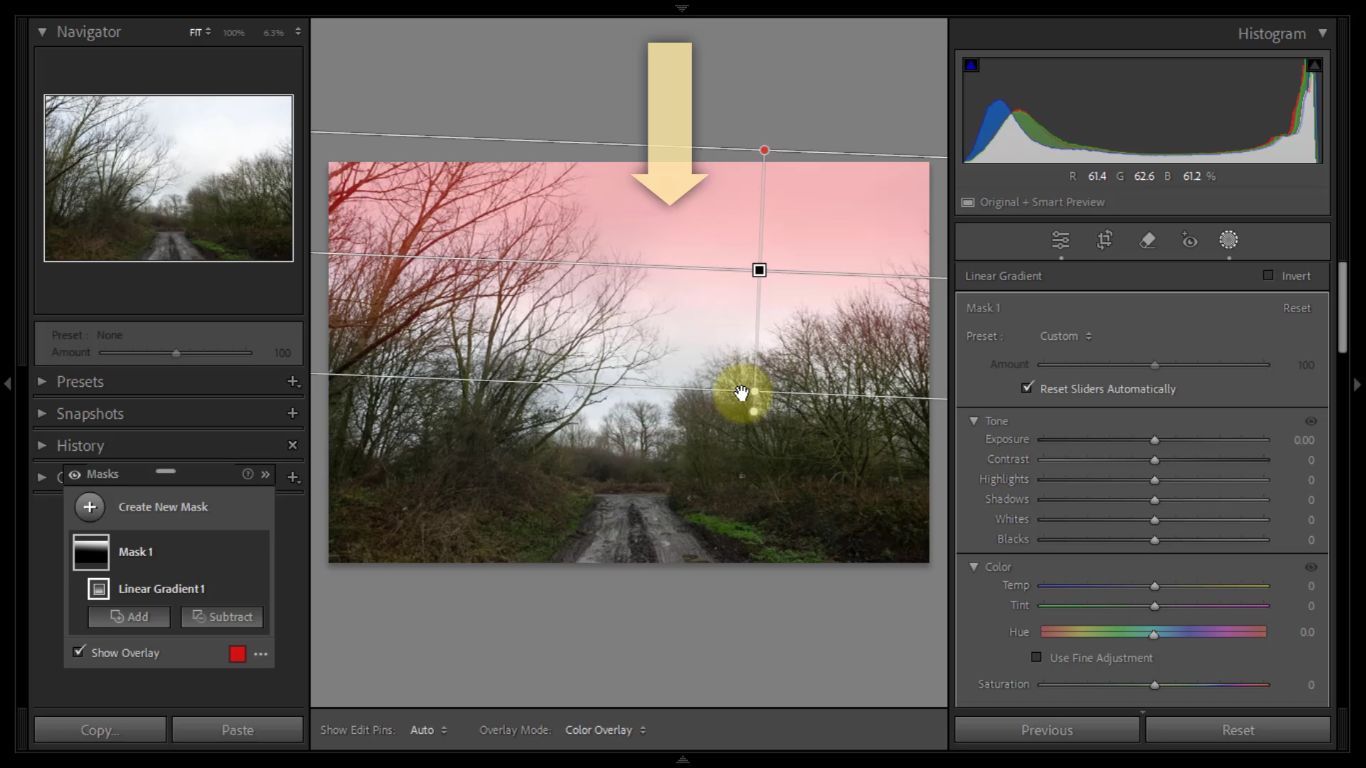Activate the Healing eraser tool
The height and width of the screenshot is (768, 1366).
pos(1147,240)
